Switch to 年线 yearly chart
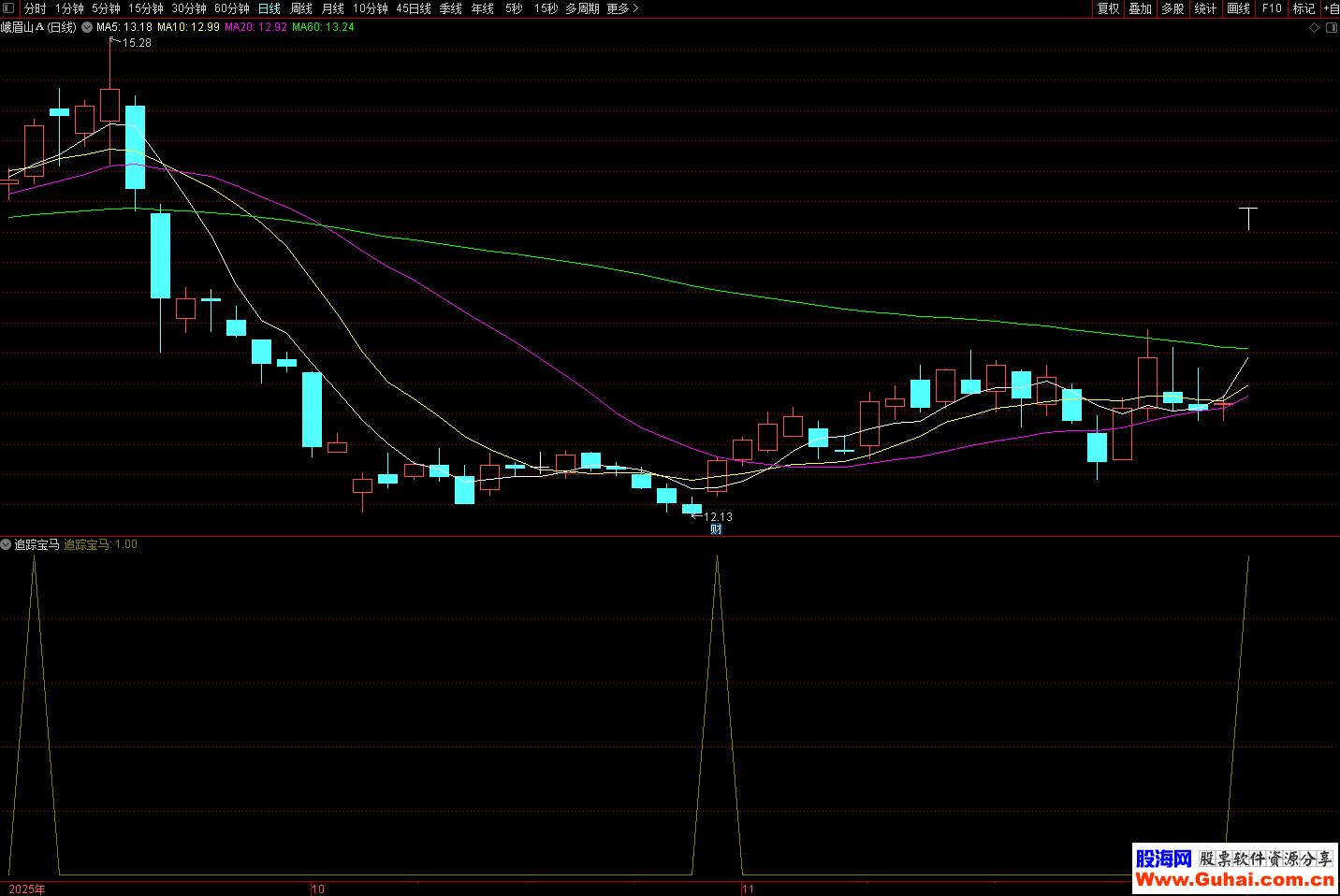 tap(483, 8)
